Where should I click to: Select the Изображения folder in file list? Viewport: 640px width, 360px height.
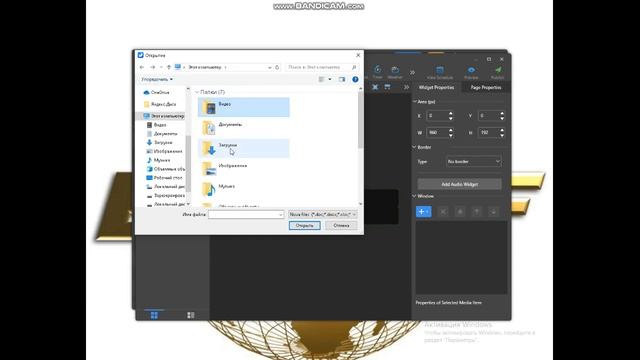coord(244,169)
